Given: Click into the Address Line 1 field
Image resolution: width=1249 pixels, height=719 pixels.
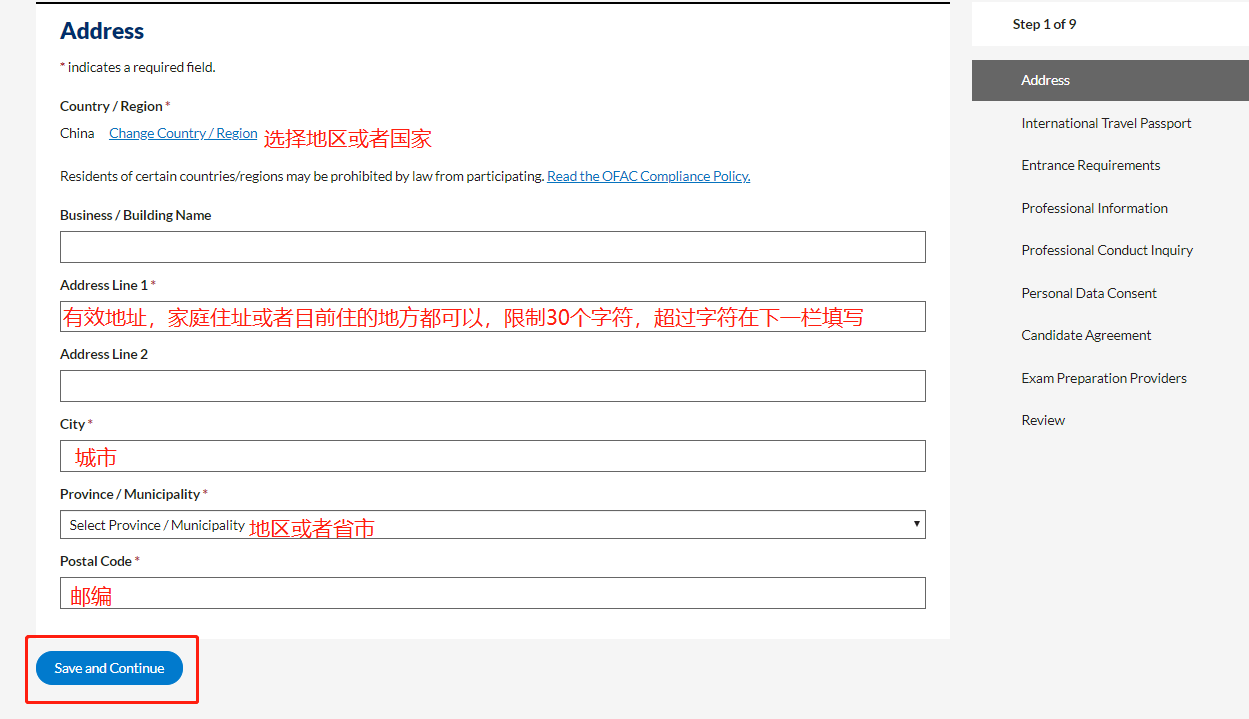Looking at the screenshot, I should (493, 317).
